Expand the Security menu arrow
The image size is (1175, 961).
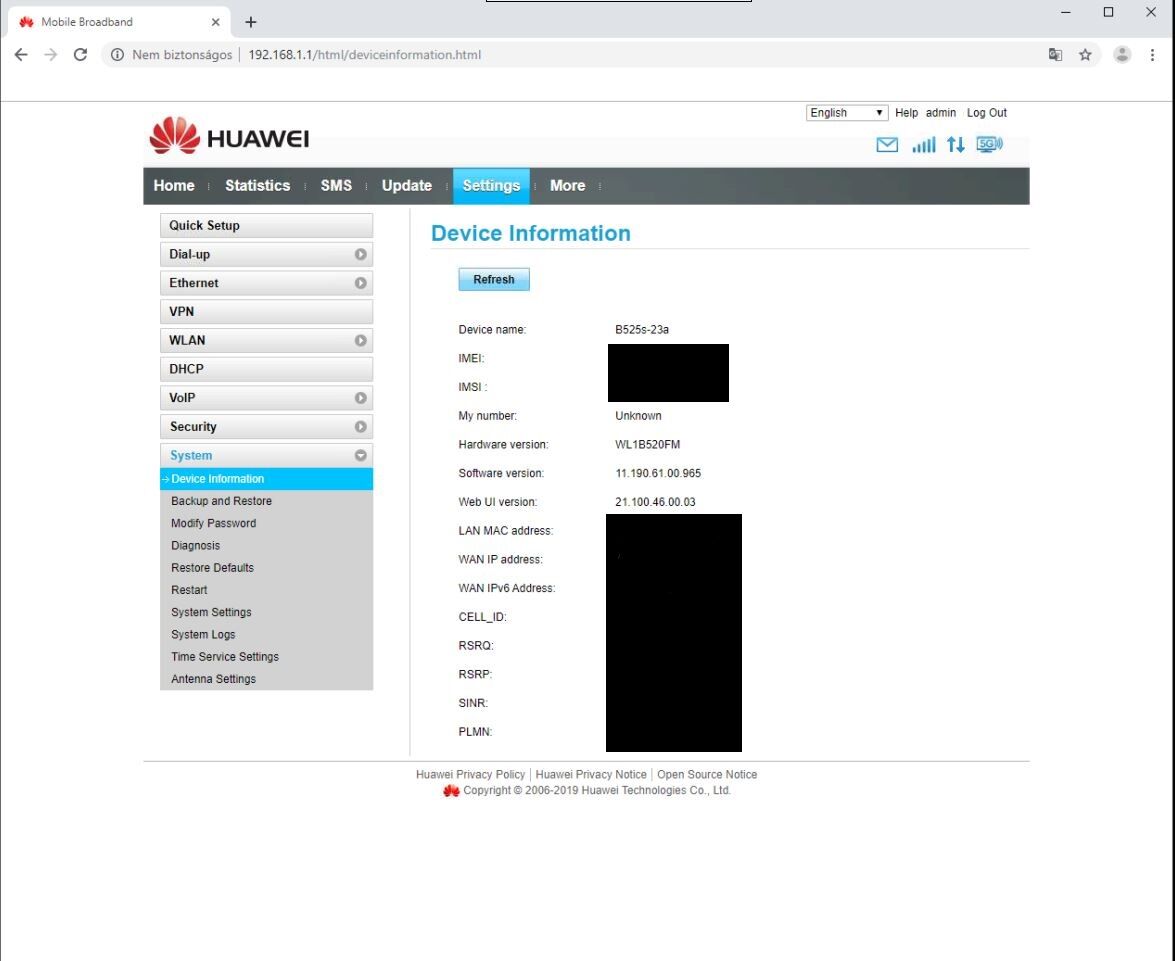coord(360,427)
